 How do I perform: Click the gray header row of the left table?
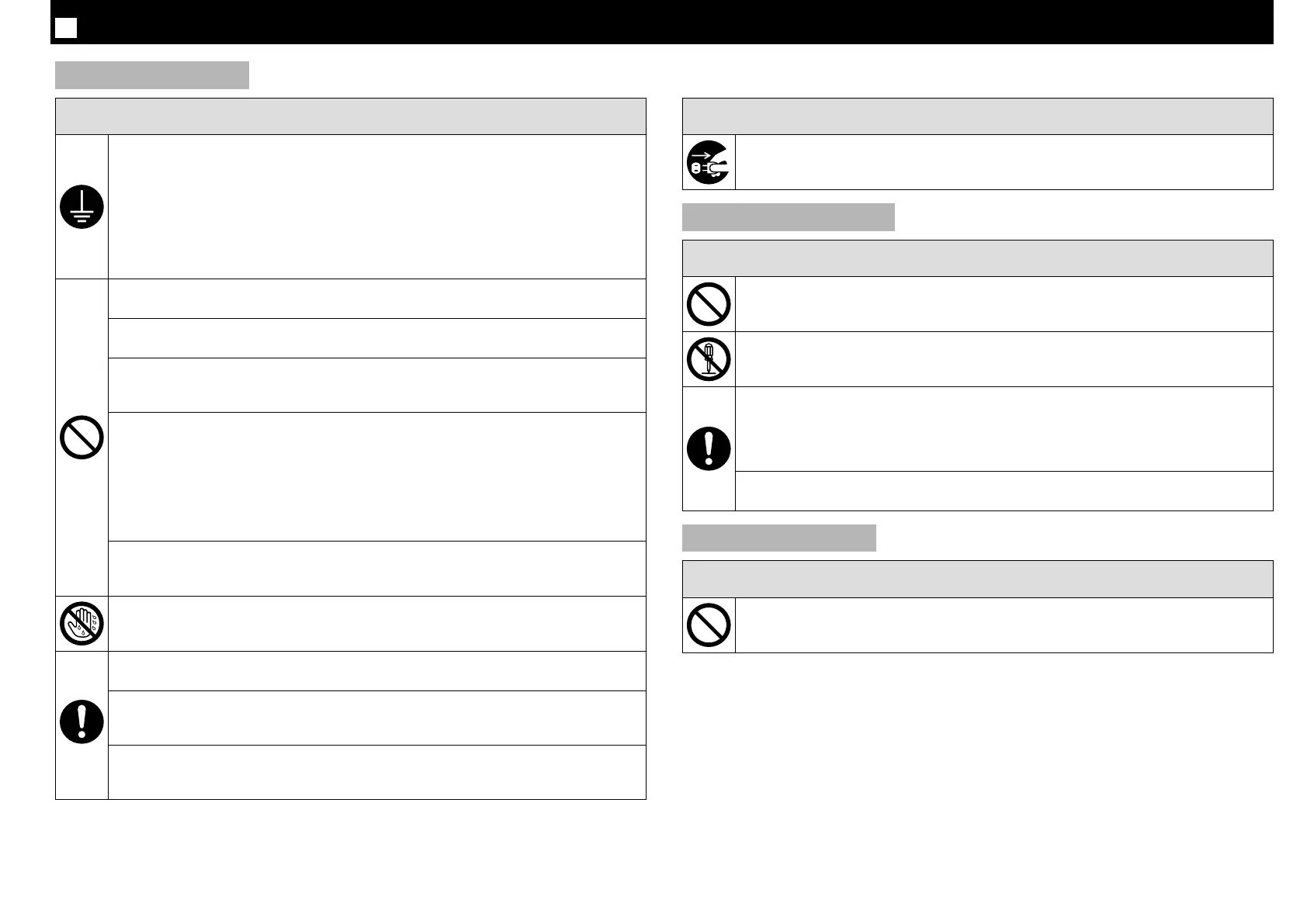coord(350,116)
